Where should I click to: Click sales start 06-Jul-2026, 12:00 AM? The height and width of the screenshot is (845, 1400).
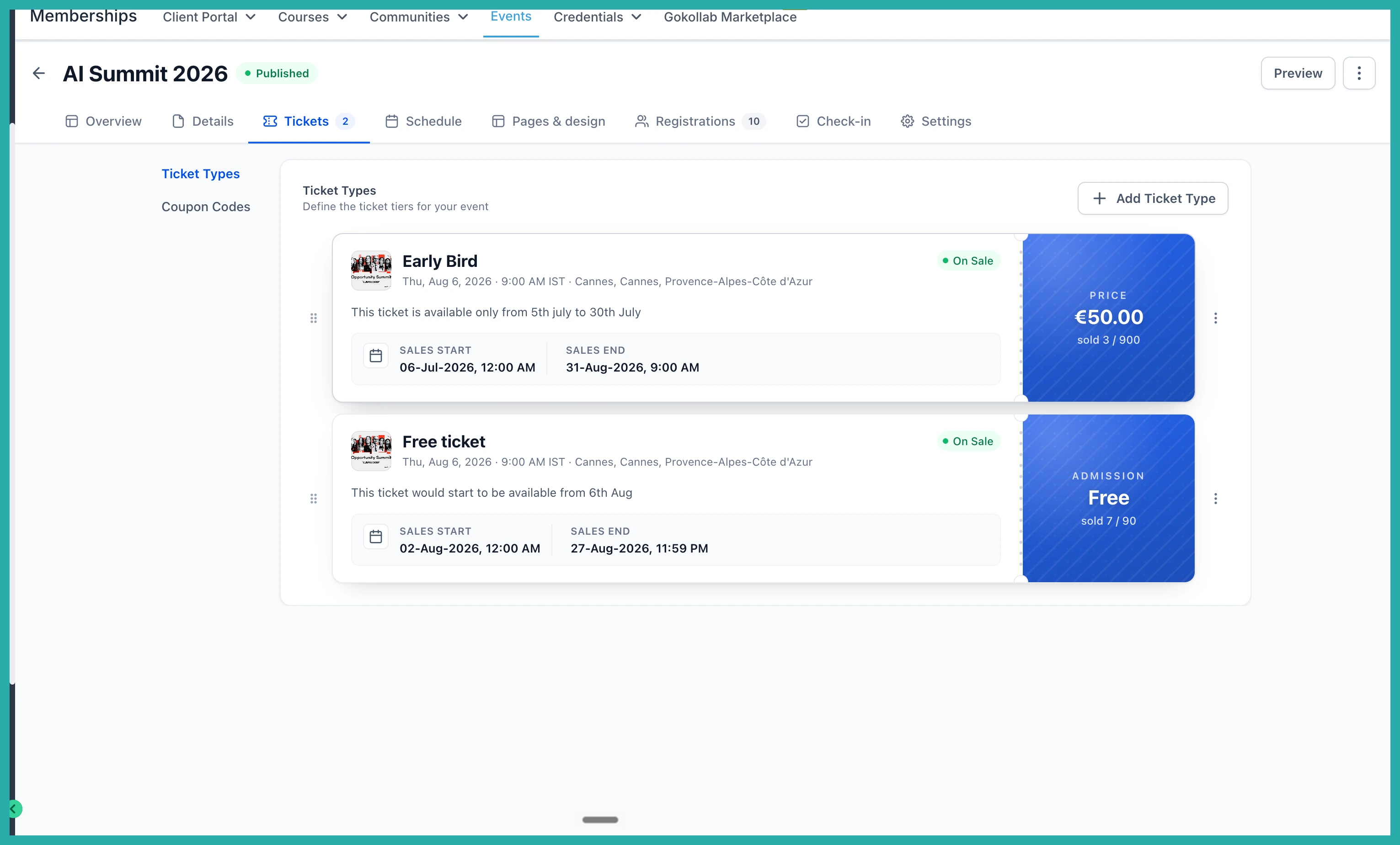tap(467, 367)
